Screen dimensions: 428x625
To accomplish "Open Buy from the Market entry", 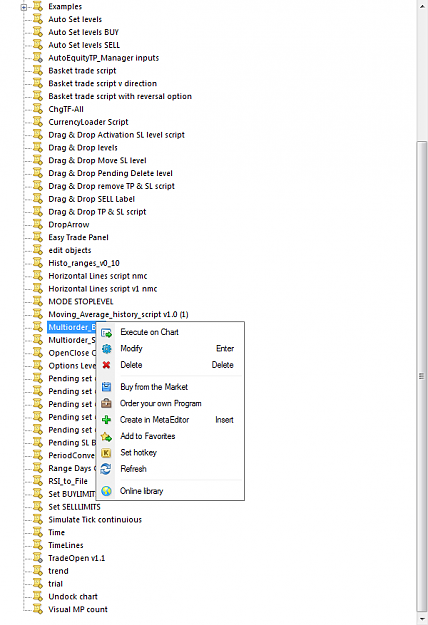I will (154, 387).
